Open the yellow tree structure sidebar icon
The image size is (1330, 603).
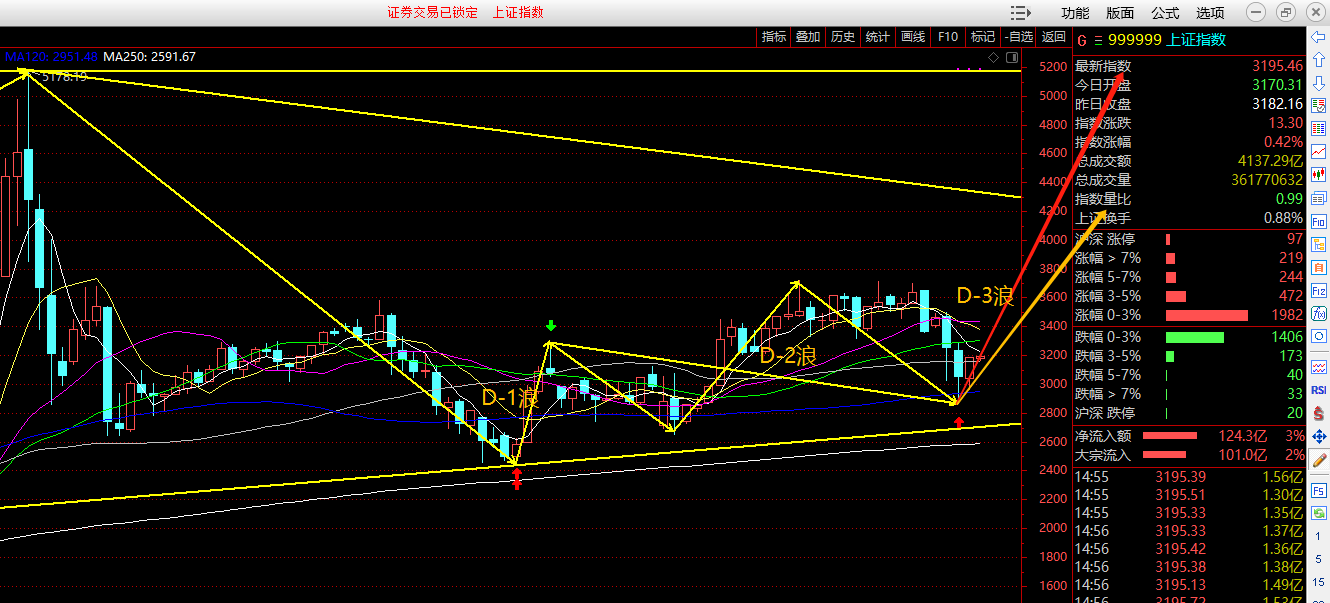tap(1319, 245)
